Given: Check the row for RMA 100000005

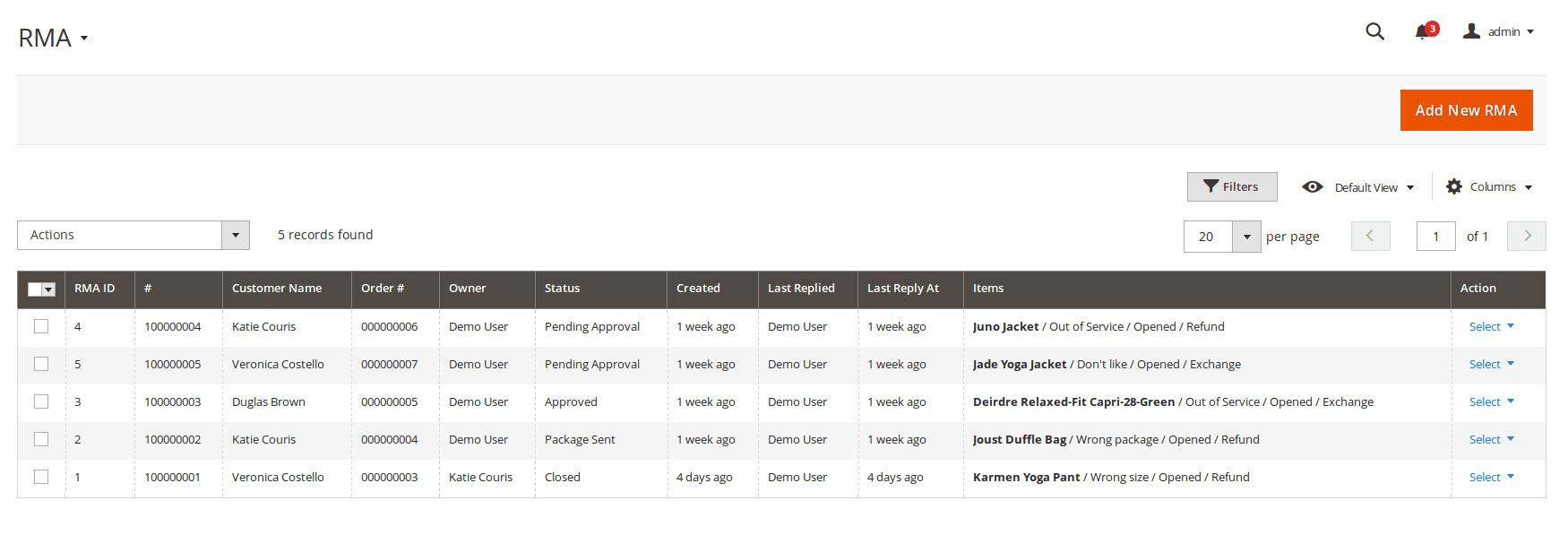Looking at the screenshot, I should (41, 364).
